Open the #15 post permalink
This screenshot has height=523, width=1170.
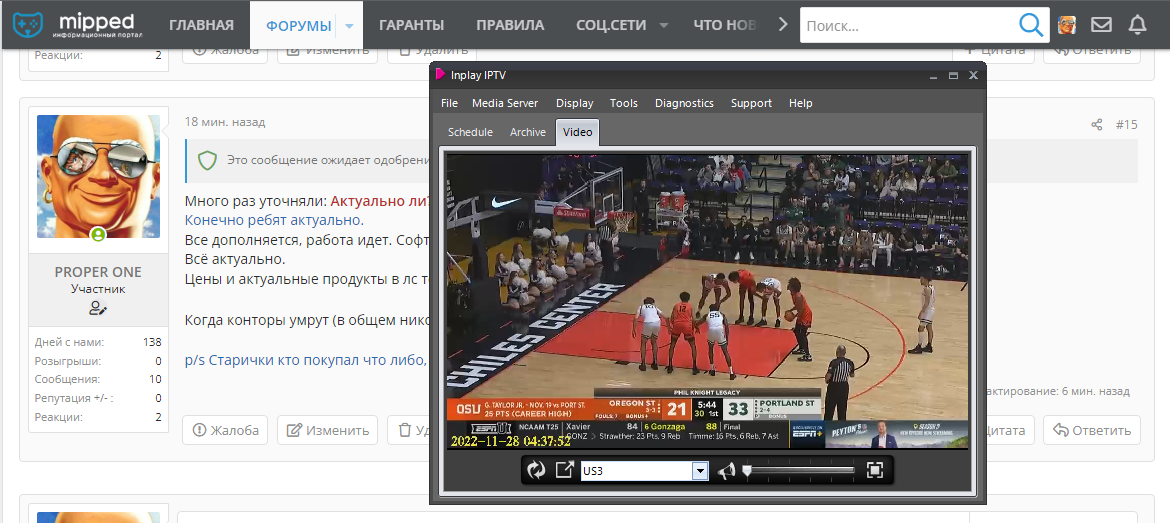point(1127,125)
